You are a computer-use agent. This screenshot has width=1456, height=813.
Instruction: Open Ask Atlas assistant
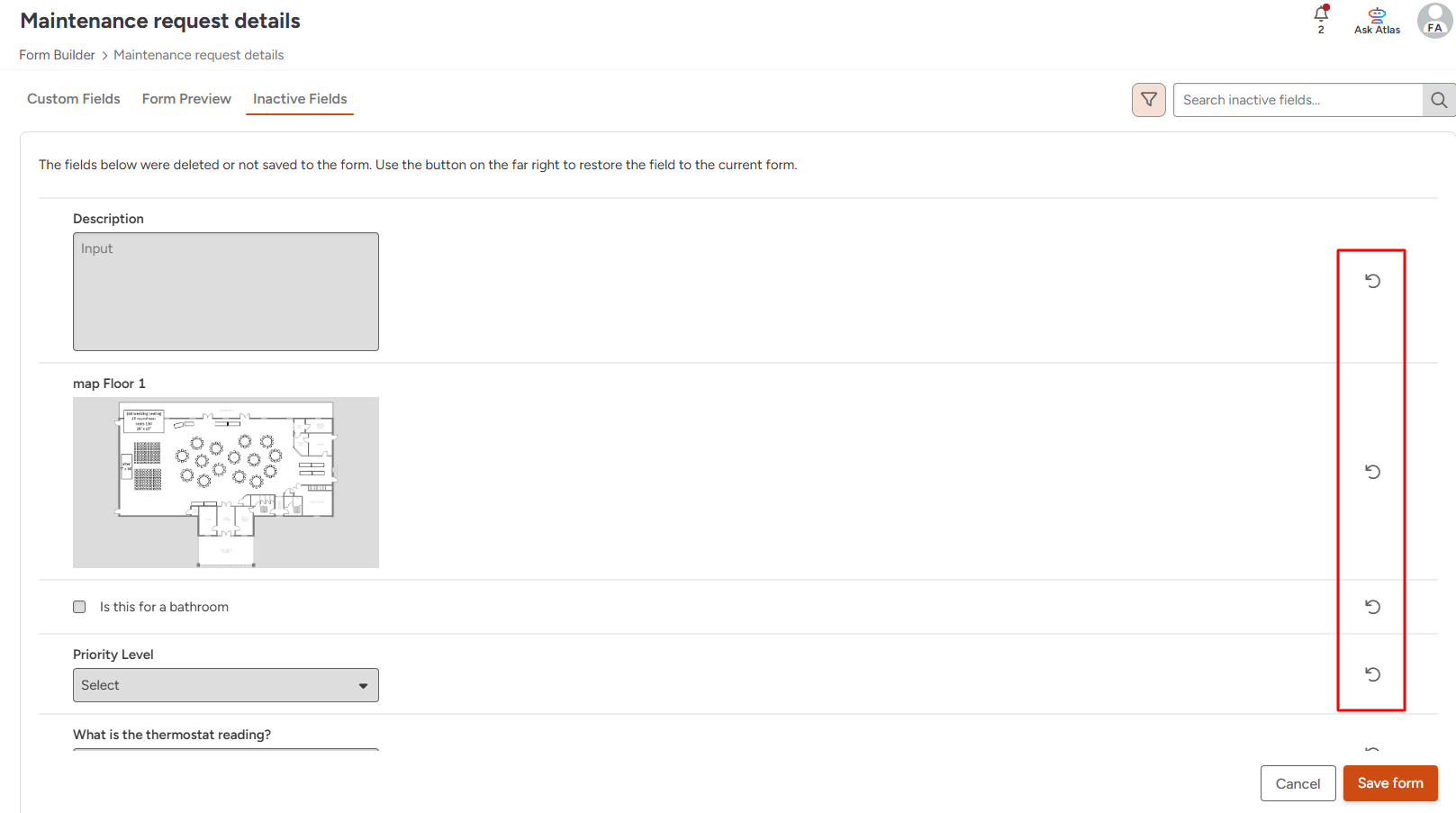[1377, 20]
